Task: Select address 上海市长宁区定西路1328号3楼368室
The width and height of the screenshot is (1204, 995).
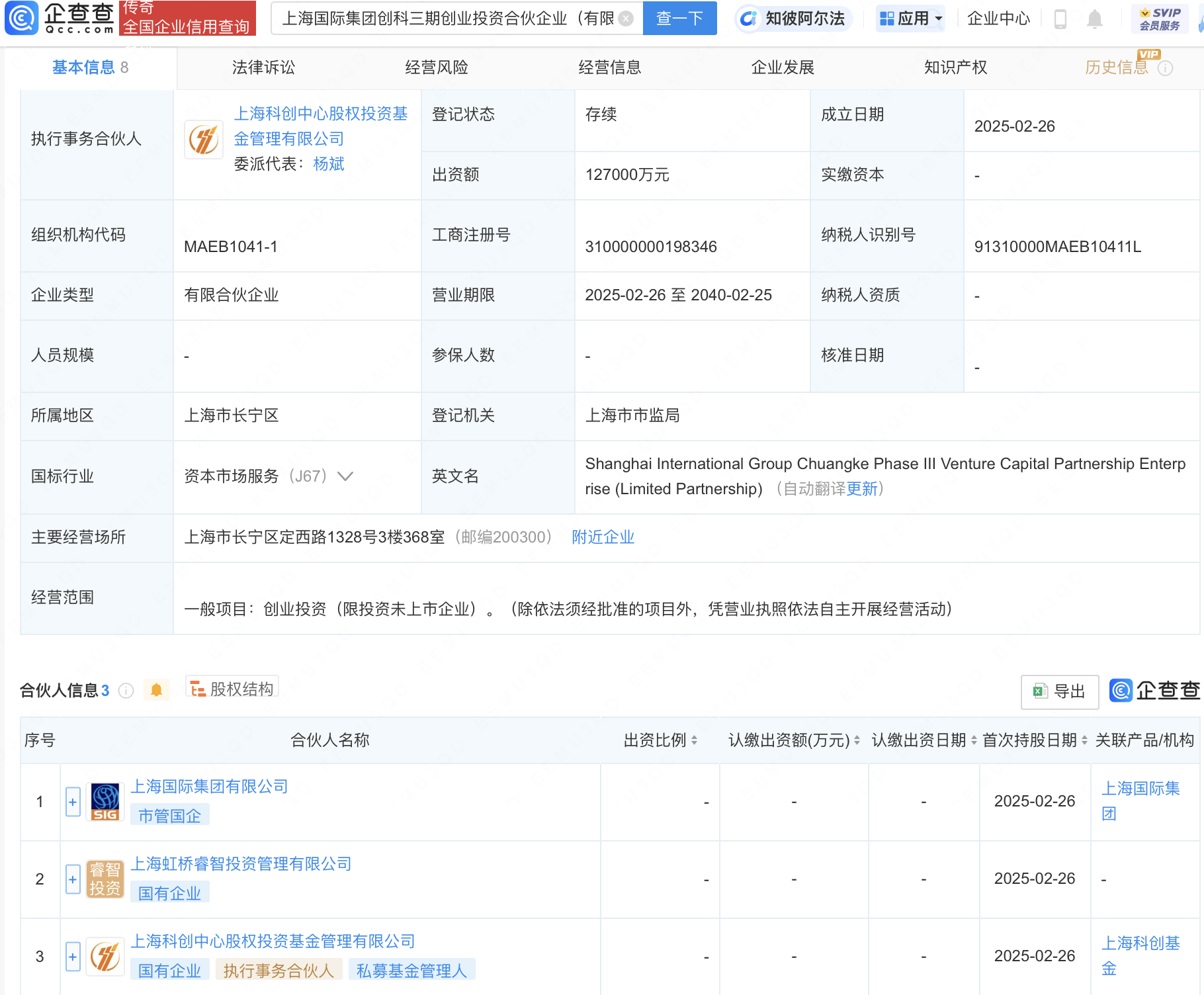Action: point(314,537)
